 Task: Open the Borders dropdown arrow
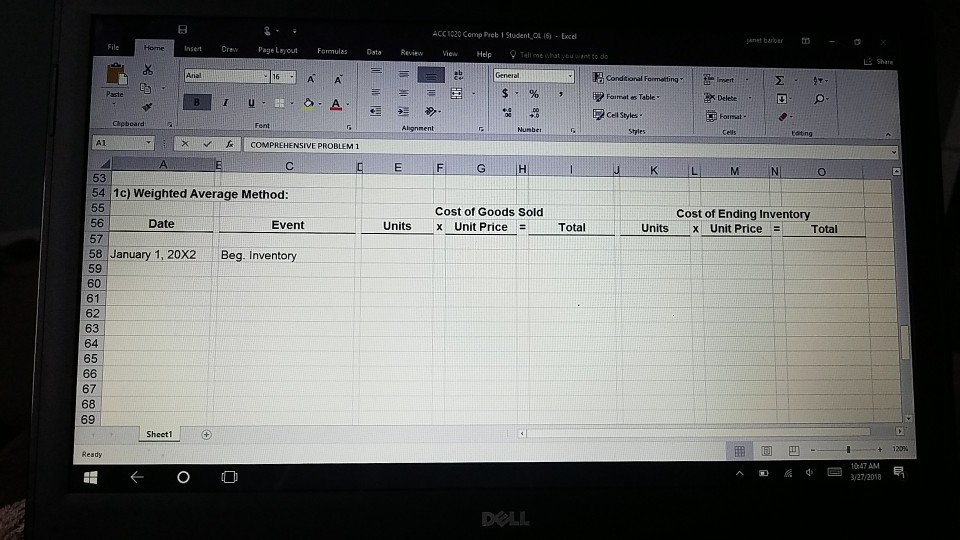click(x=292, y=103)
